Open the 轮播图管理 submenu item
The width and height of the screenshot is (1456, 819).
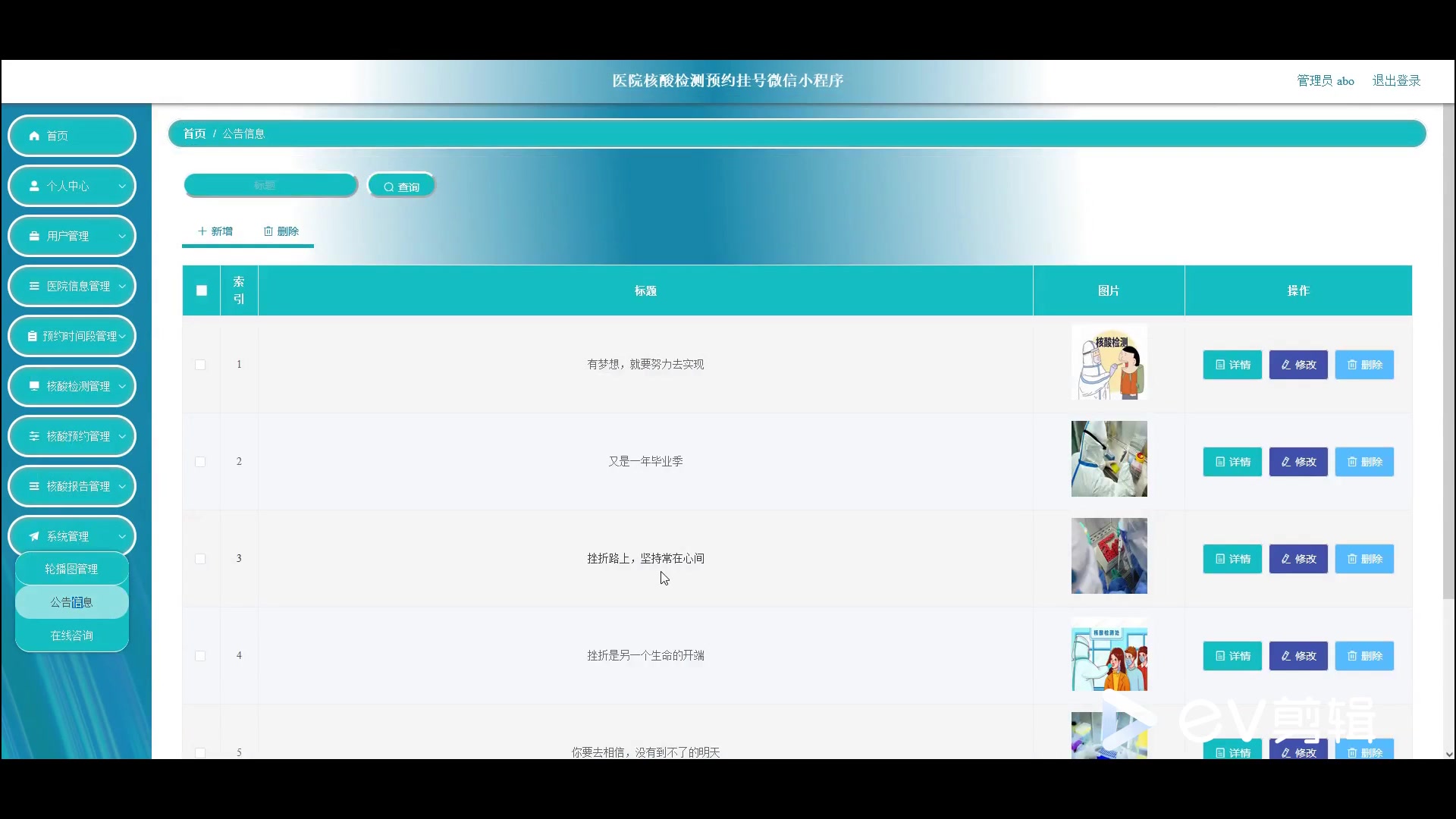(71, 569)
